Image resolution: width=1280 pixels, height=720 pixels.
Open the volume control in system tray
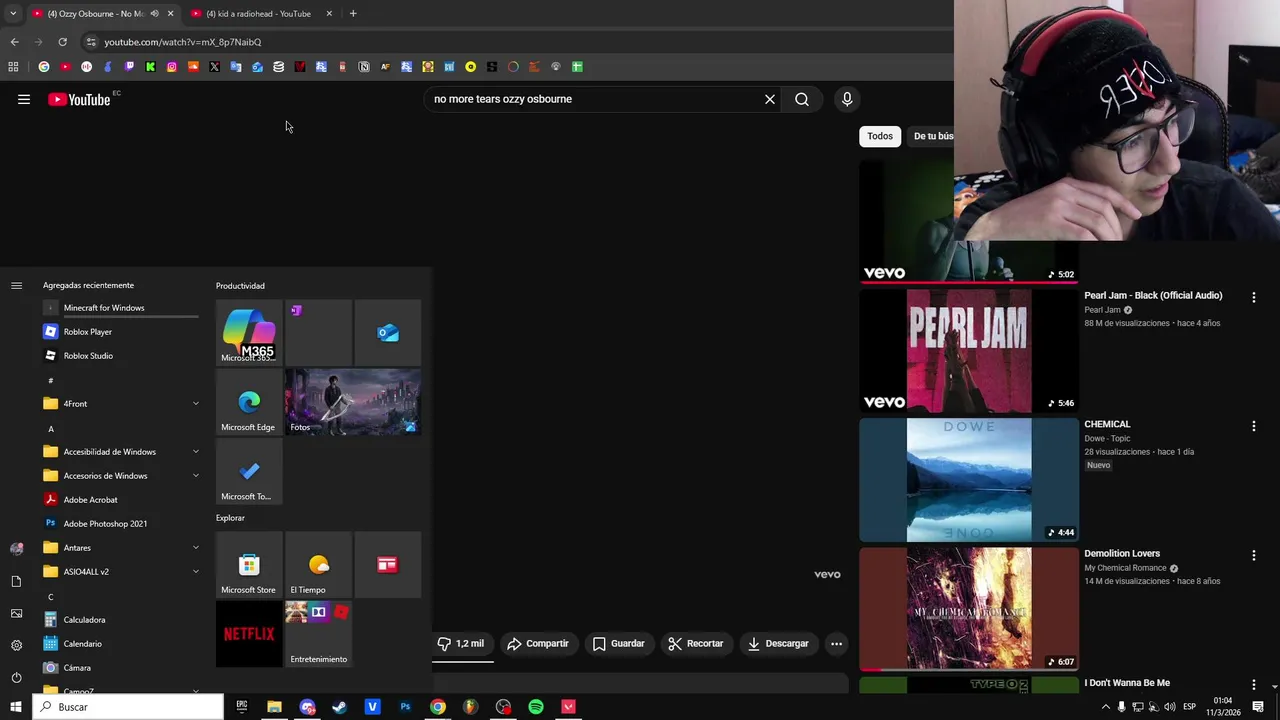coord(1170,707)
